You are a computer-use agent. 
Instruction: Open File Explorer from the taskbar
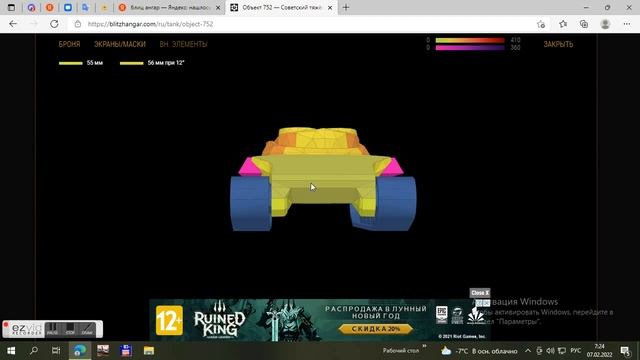click(149, 351)
